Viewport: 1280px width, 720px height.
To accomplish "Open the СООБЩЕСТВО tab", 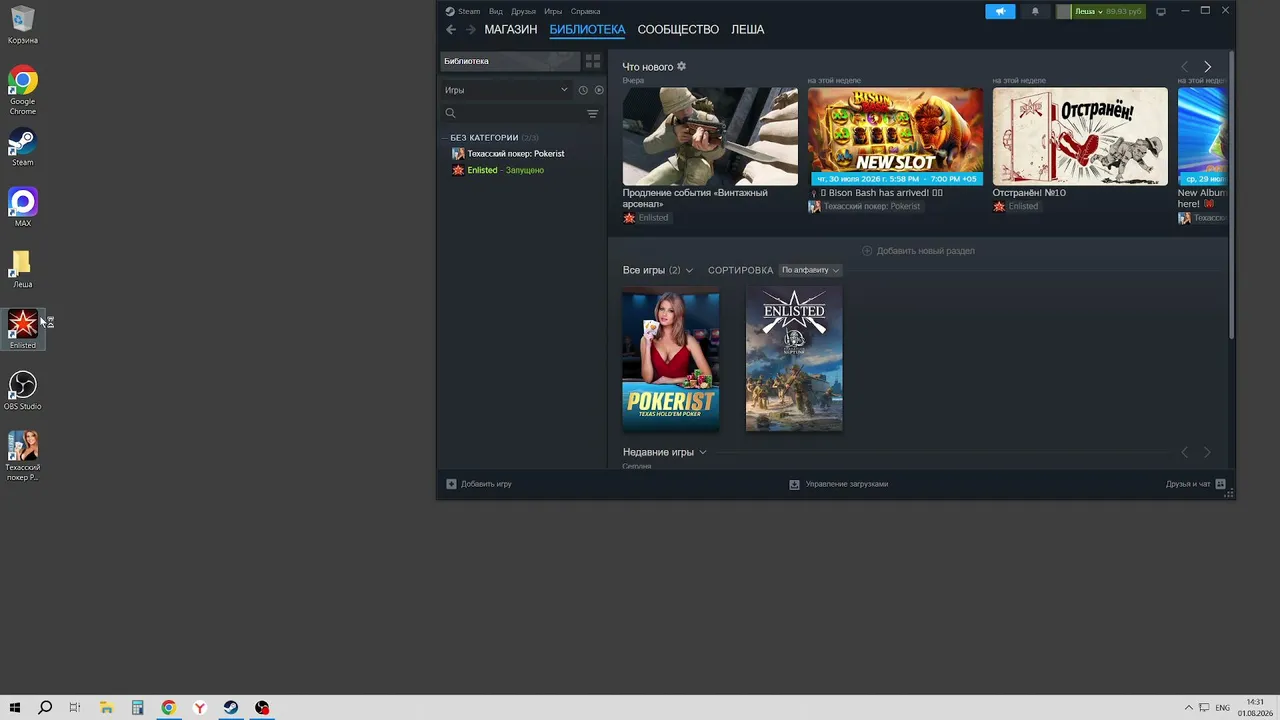I will [678, 30].
